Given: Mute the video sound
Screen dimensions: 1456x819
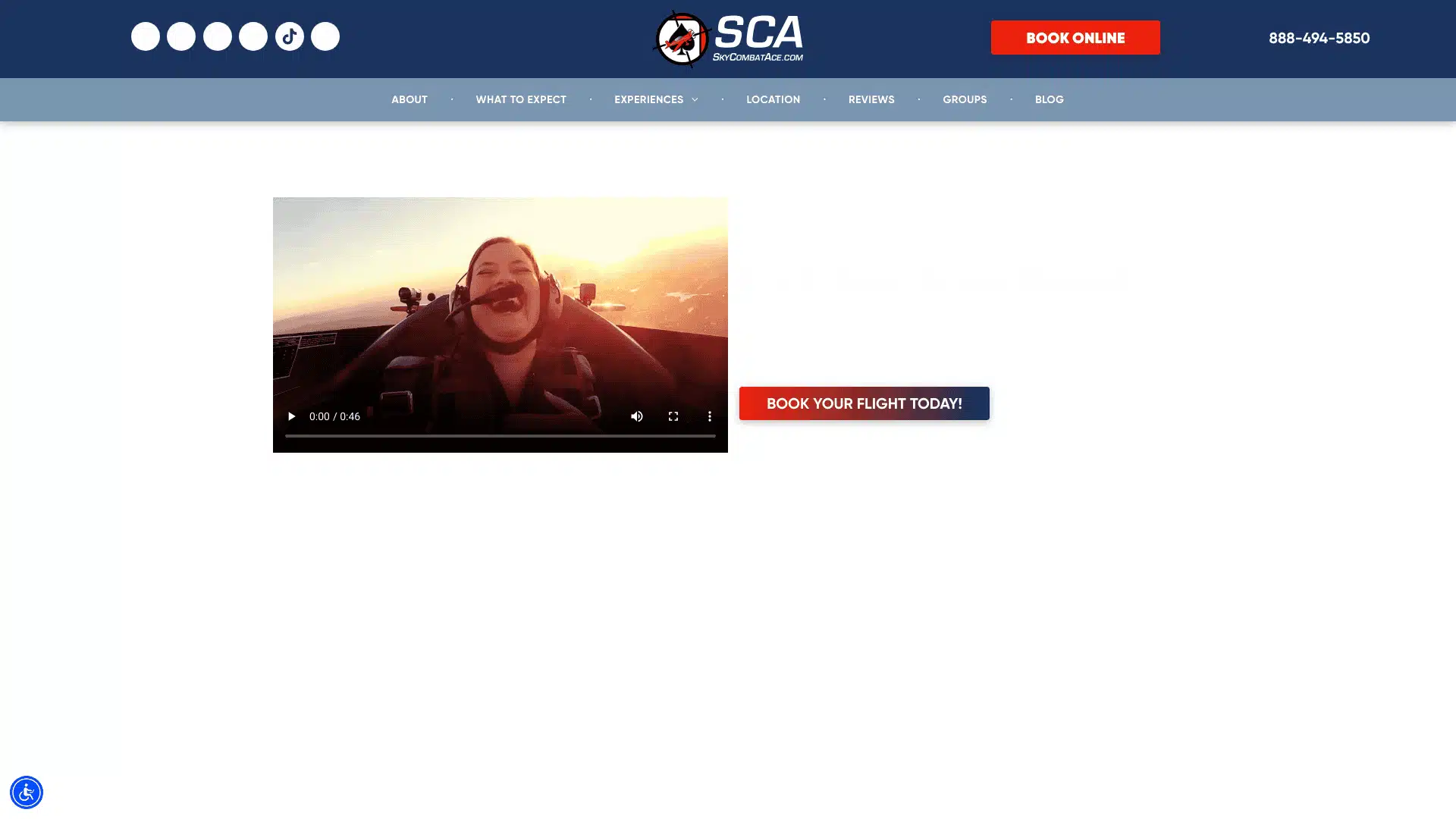Looking at the screenshot, I should pos(637,416).
